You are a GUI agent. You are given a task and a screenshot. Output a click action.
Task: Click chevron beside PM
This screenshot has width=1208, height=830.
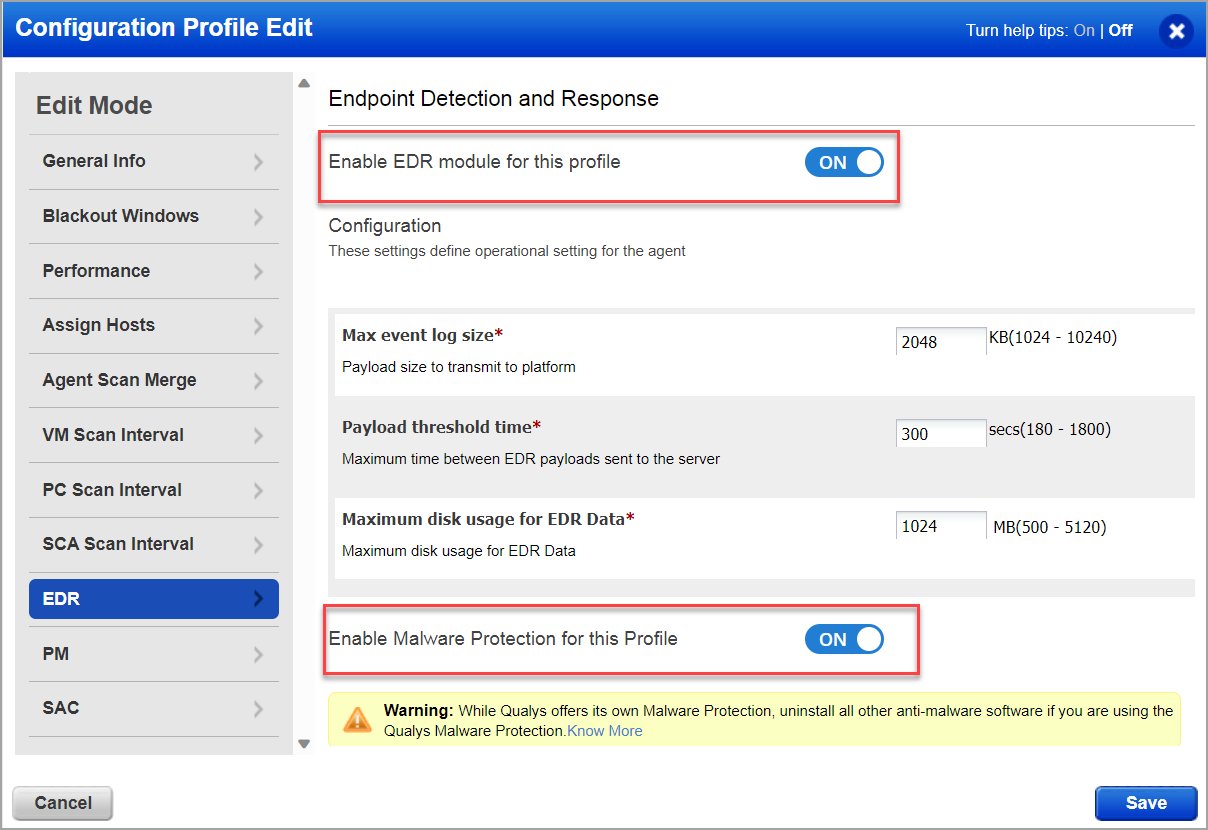[x=258, y=655]
